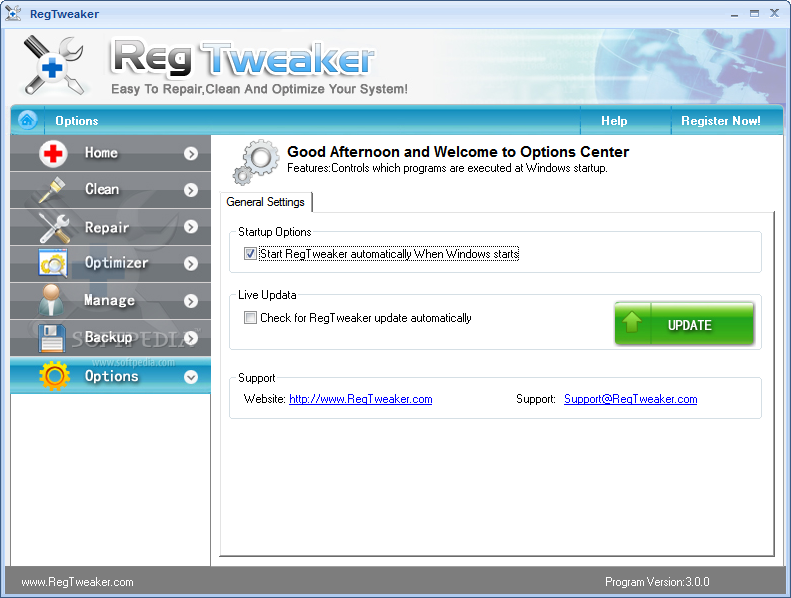This screenshot has height=598, width=791.
Task: Click the Options label in the blue bar
Action: coord(77,121)
